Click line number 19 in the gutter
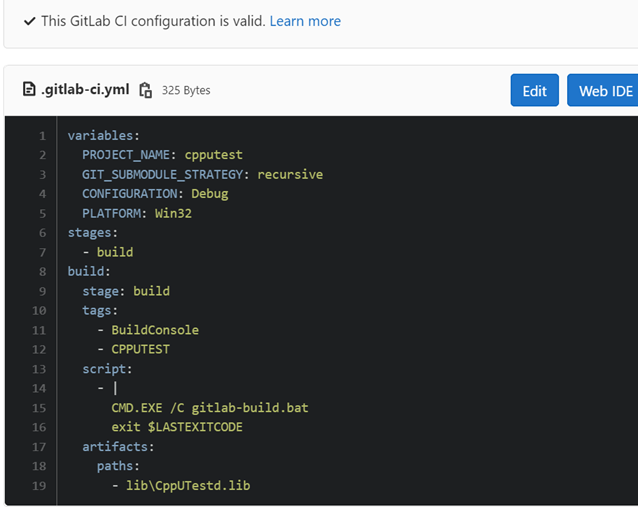The width and height of the screenshot is (638, 507). pyautogui.click(x=39, y=486)
